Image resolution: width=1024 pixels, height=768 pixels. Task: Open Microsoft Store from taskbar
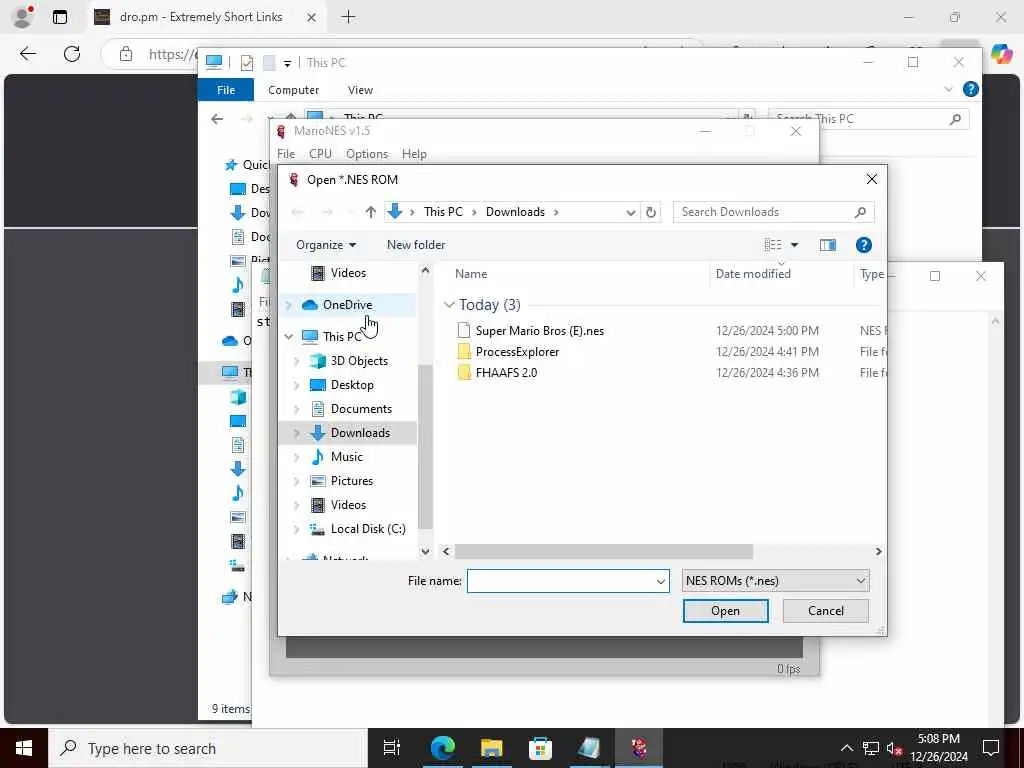point(540,748)
